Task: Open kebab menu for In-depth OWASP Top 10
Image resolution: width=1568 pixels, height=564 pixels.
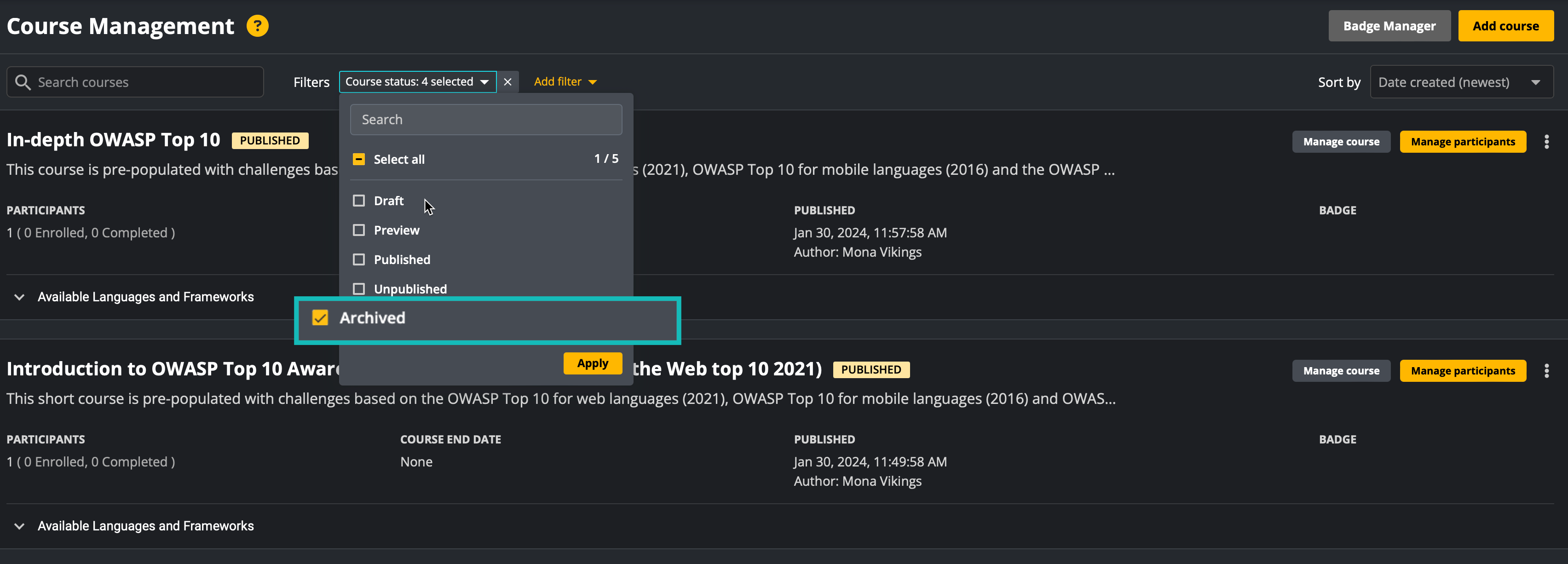Action: [1546, 142]
